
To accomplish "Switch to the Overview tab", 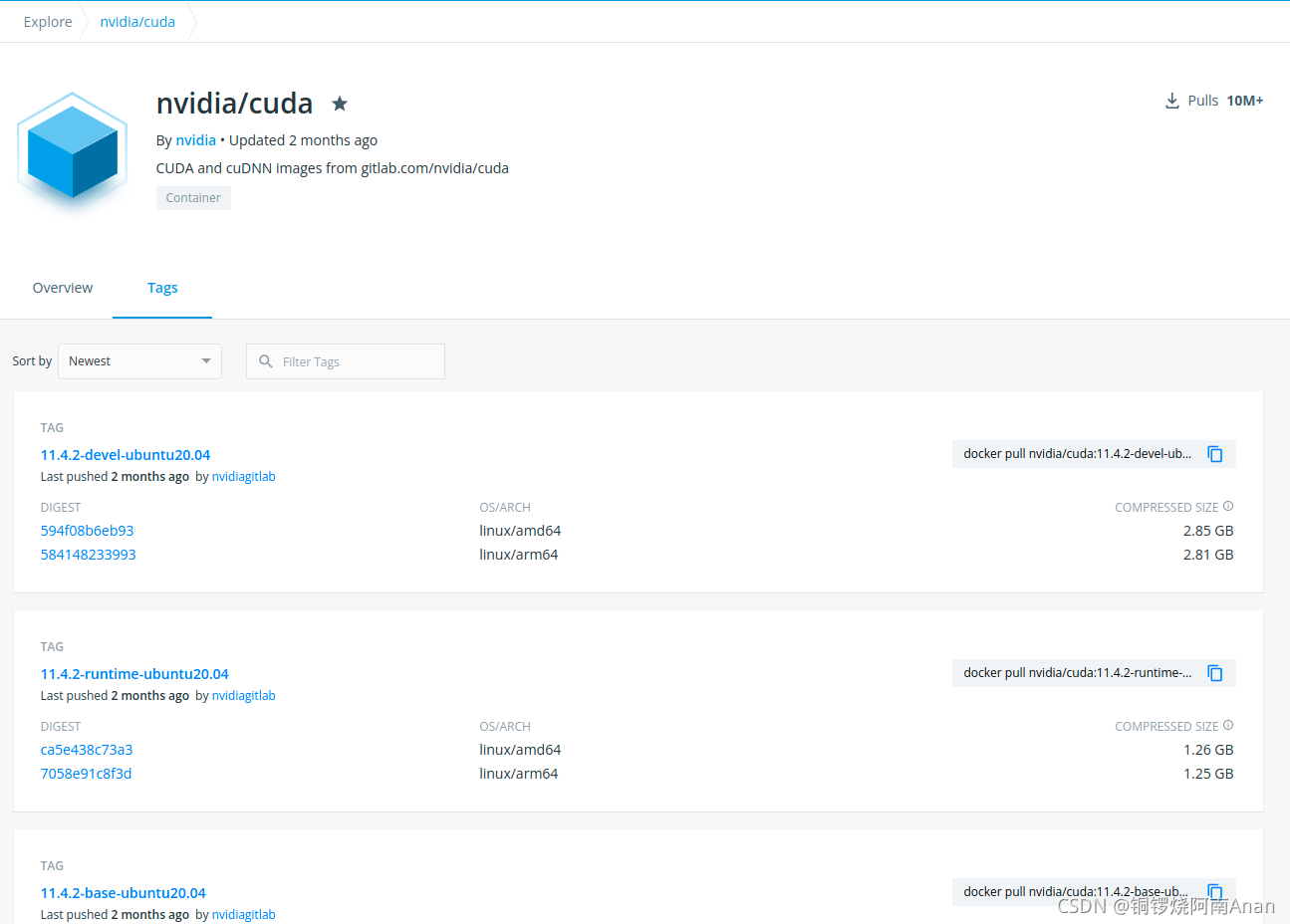I will (62, 287).
